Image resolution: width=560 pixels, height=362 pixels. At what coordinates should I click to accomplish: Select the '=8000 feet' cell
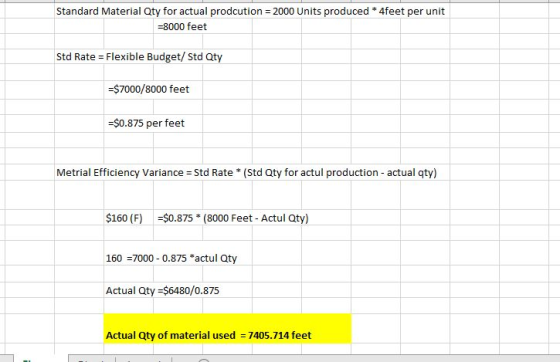[182, 27]
